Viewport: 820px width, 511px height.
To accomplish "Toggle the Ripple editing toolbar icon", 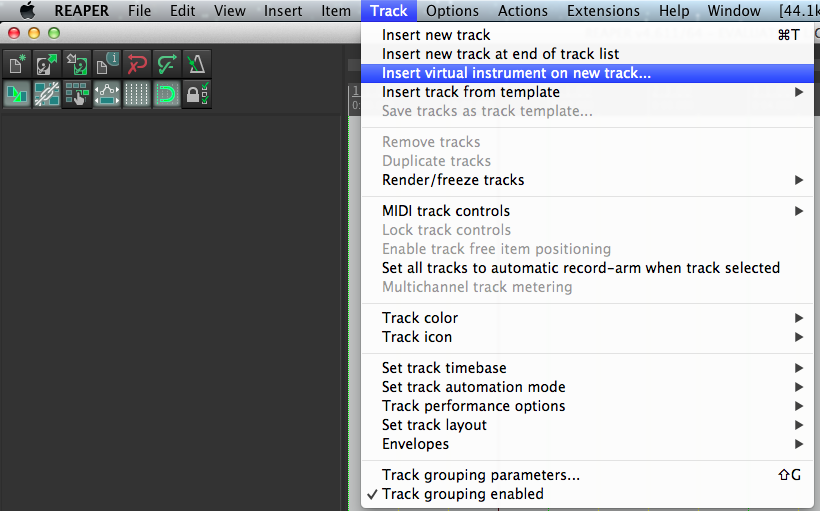I will coord(77,94).
